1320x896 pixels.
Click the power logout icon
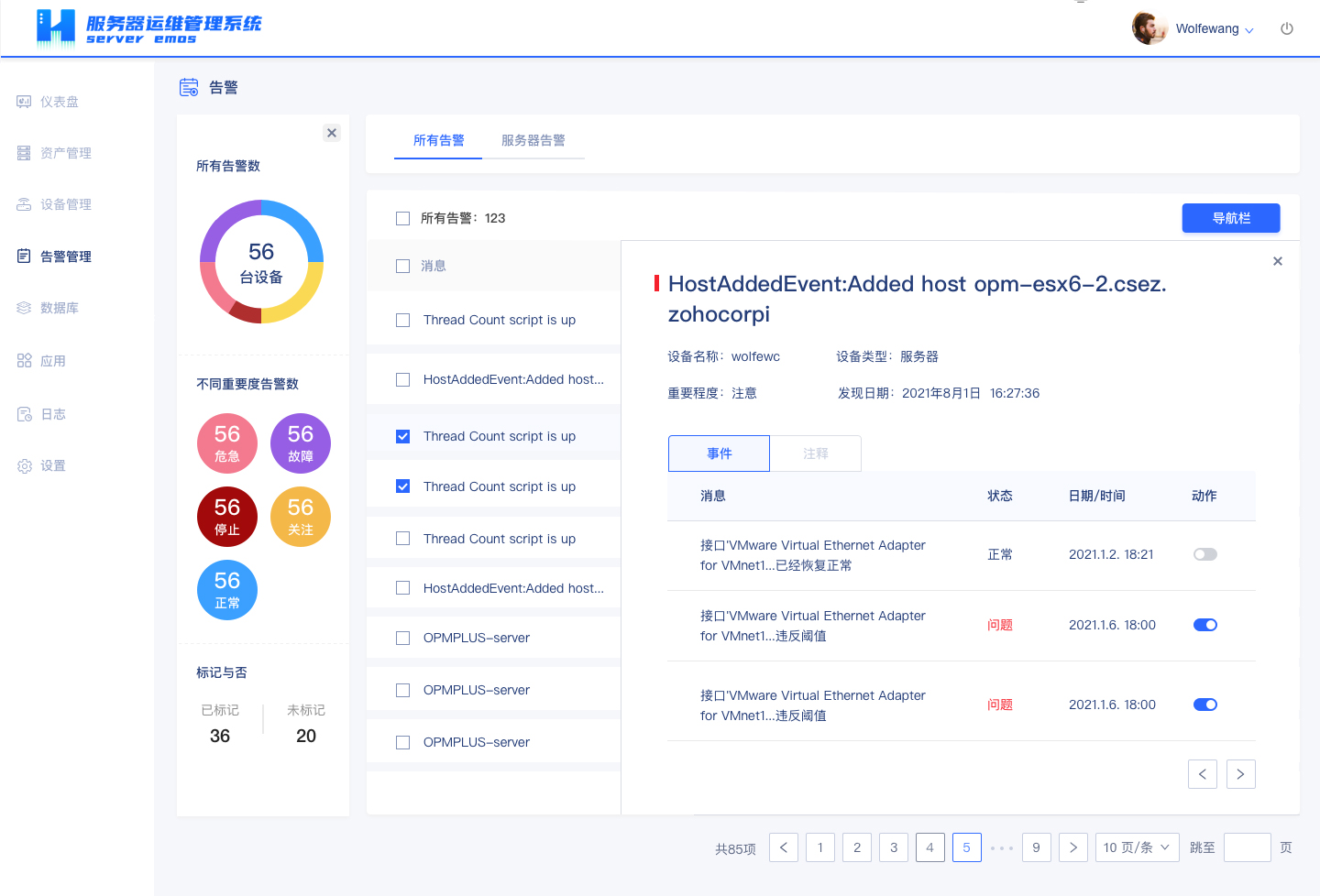pyautogui.click(x=1287, y=28)
